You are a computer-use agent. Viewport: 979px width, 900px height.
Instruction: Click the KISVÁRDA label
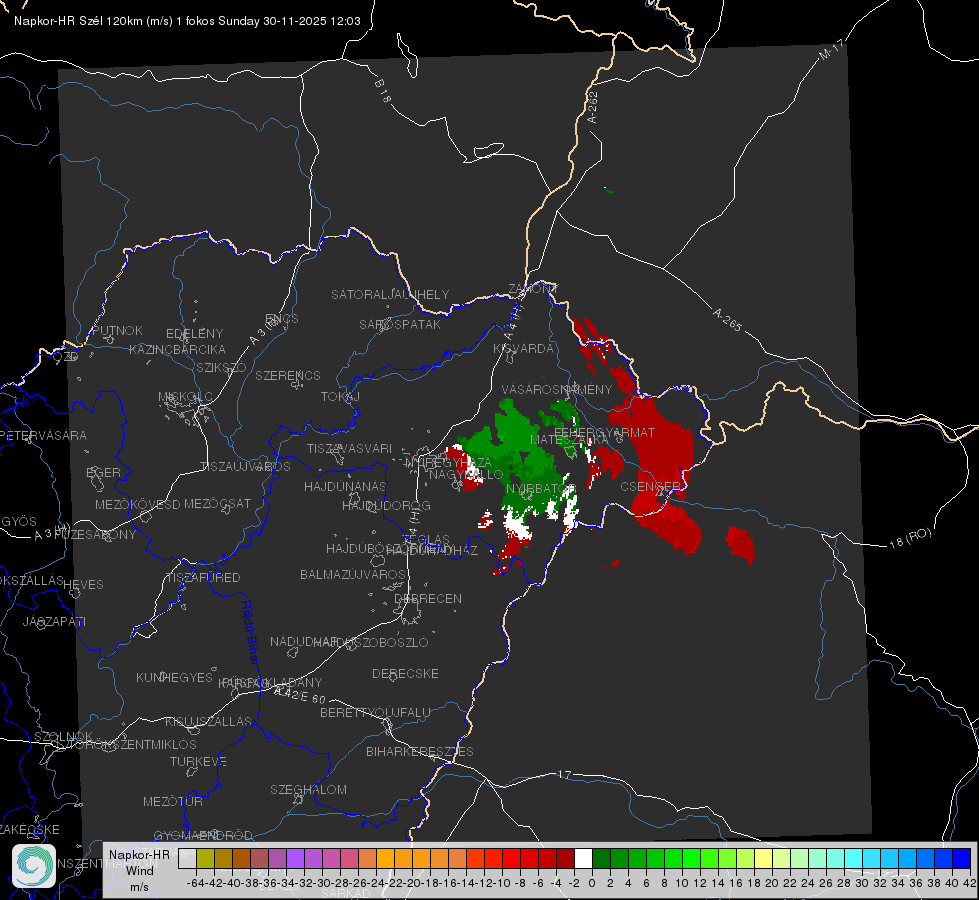[x=524, y=349]
